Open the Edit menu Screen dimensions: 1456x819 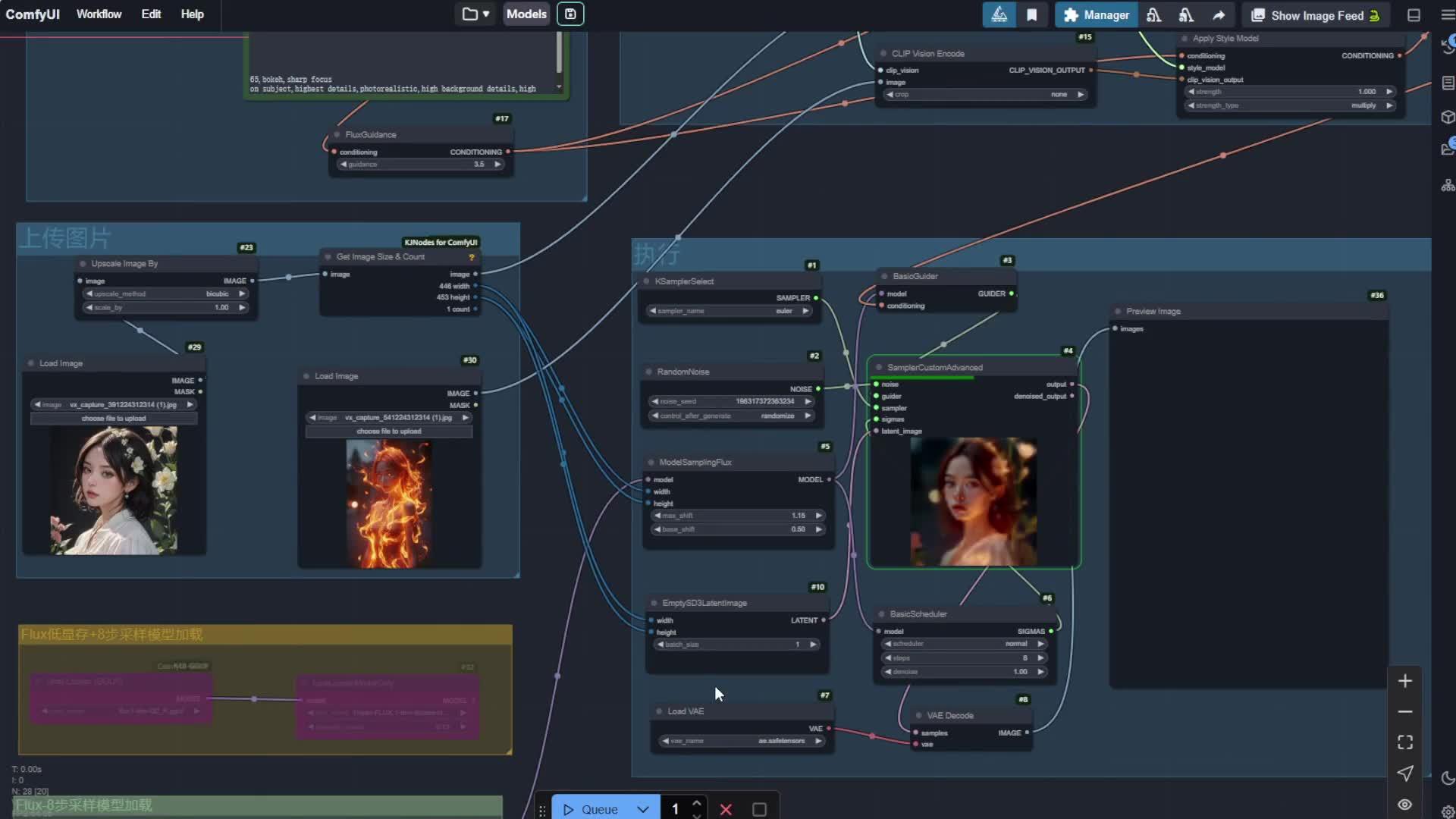point(151,14)
